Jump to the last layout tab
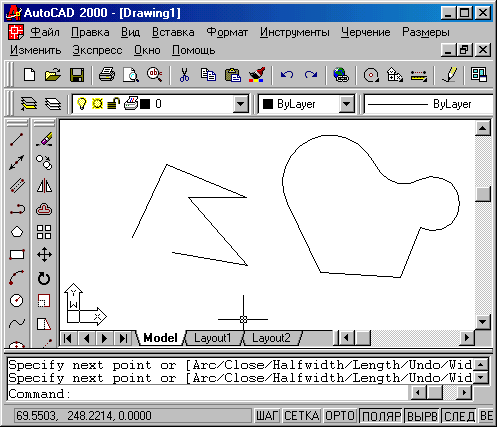 [x=123, y=338]
